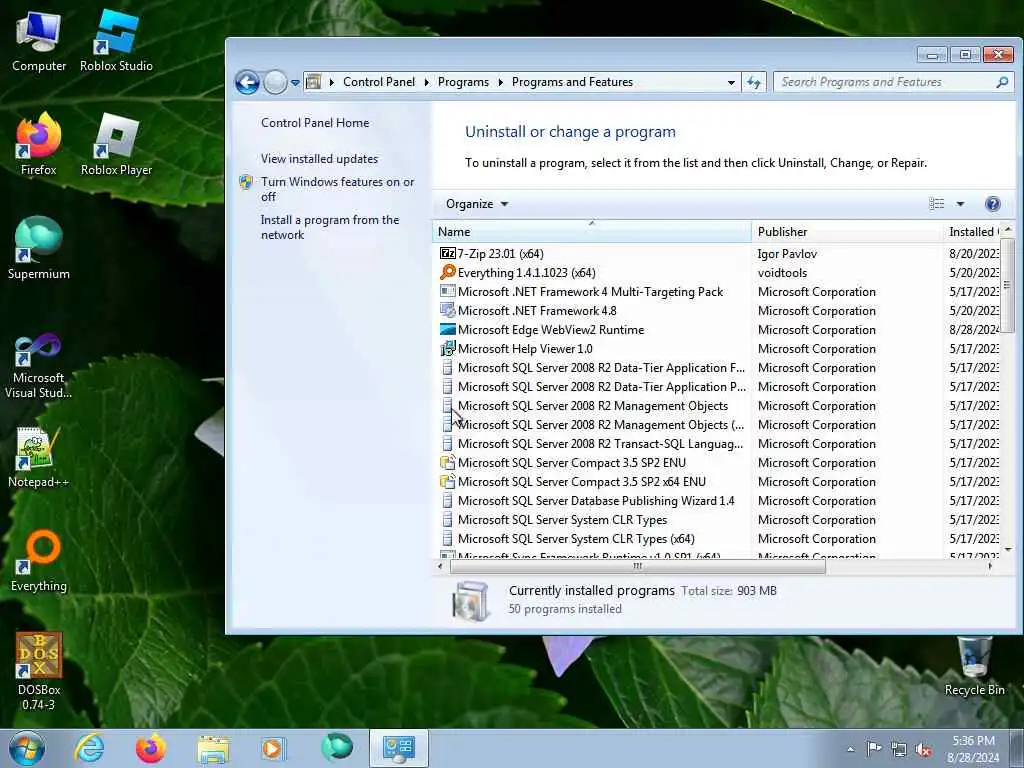Click the vertical scrollbar down arrow
The height and width of the screenshot is (768, 1024).
click(1008, 550)
